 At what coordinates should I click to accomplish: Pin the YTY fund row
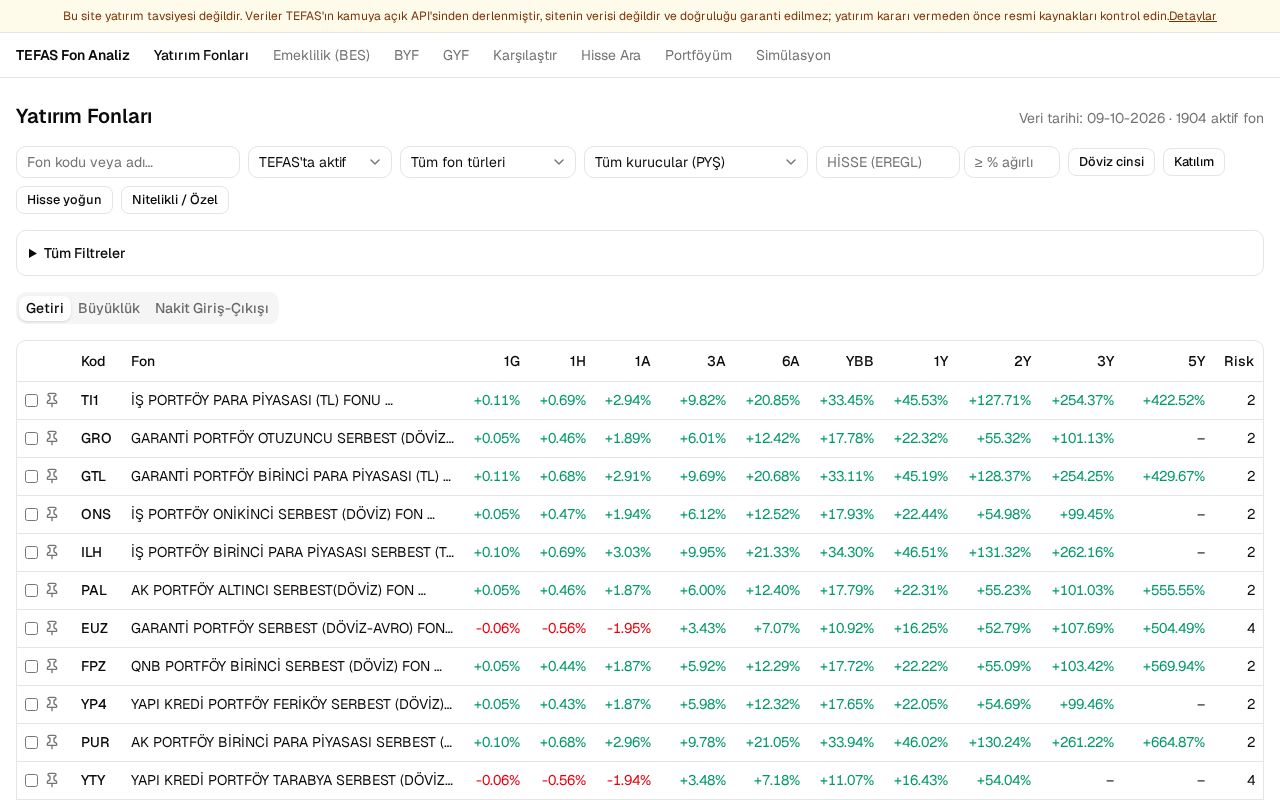(52, 780)
